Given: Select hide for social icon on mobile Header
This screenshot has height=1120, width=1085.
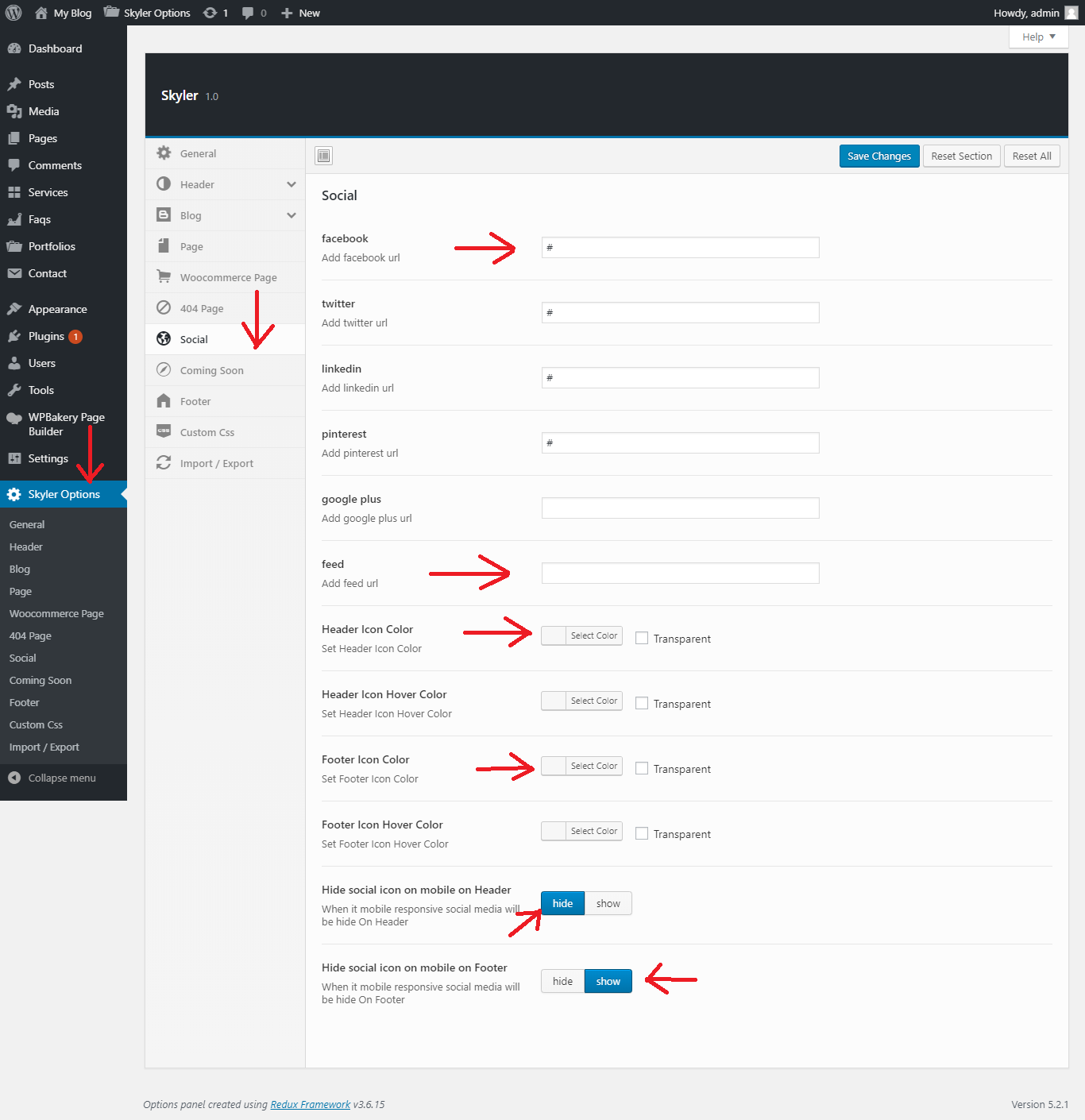Looking at the screenshot, I should pos(563,903).
